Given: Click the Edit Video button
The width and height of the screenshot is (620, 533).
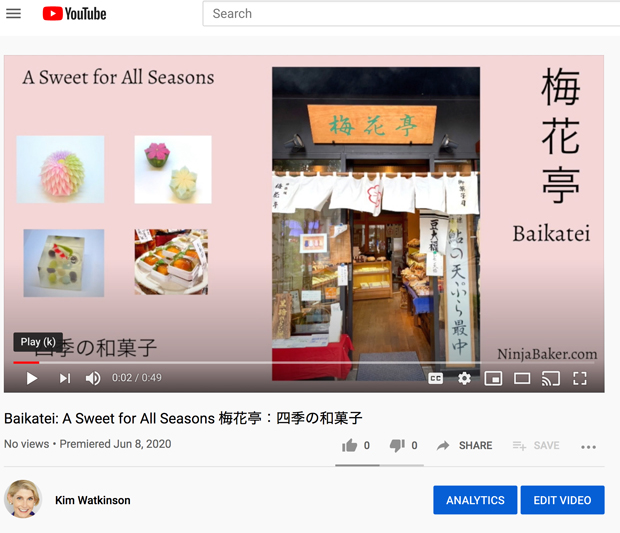Looking at the screenshot, I should pyautogui.click(x=562, y=500).
